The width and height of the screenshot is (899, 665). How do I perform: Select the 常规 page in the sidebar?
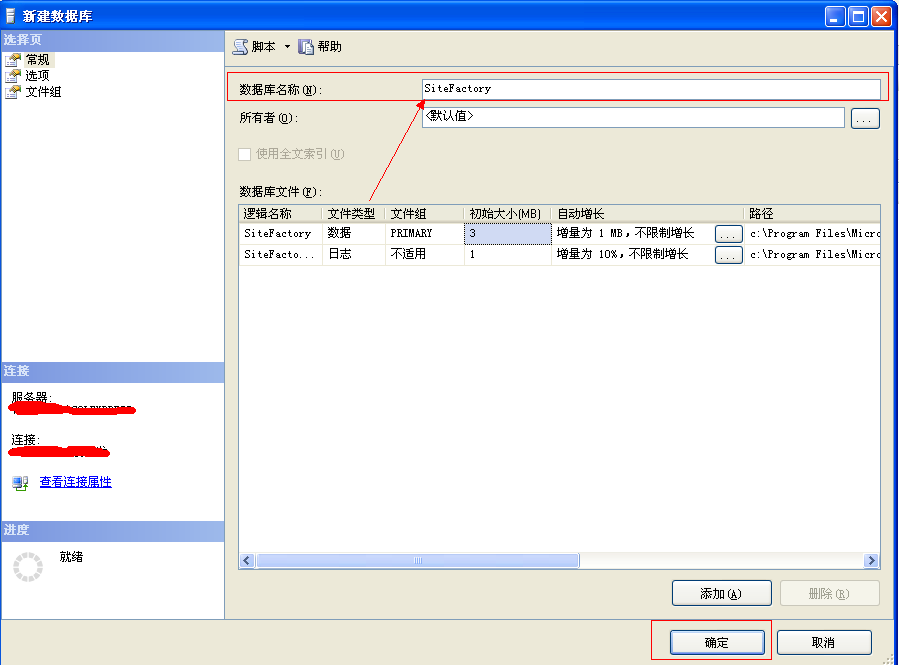tap(37, 60)
